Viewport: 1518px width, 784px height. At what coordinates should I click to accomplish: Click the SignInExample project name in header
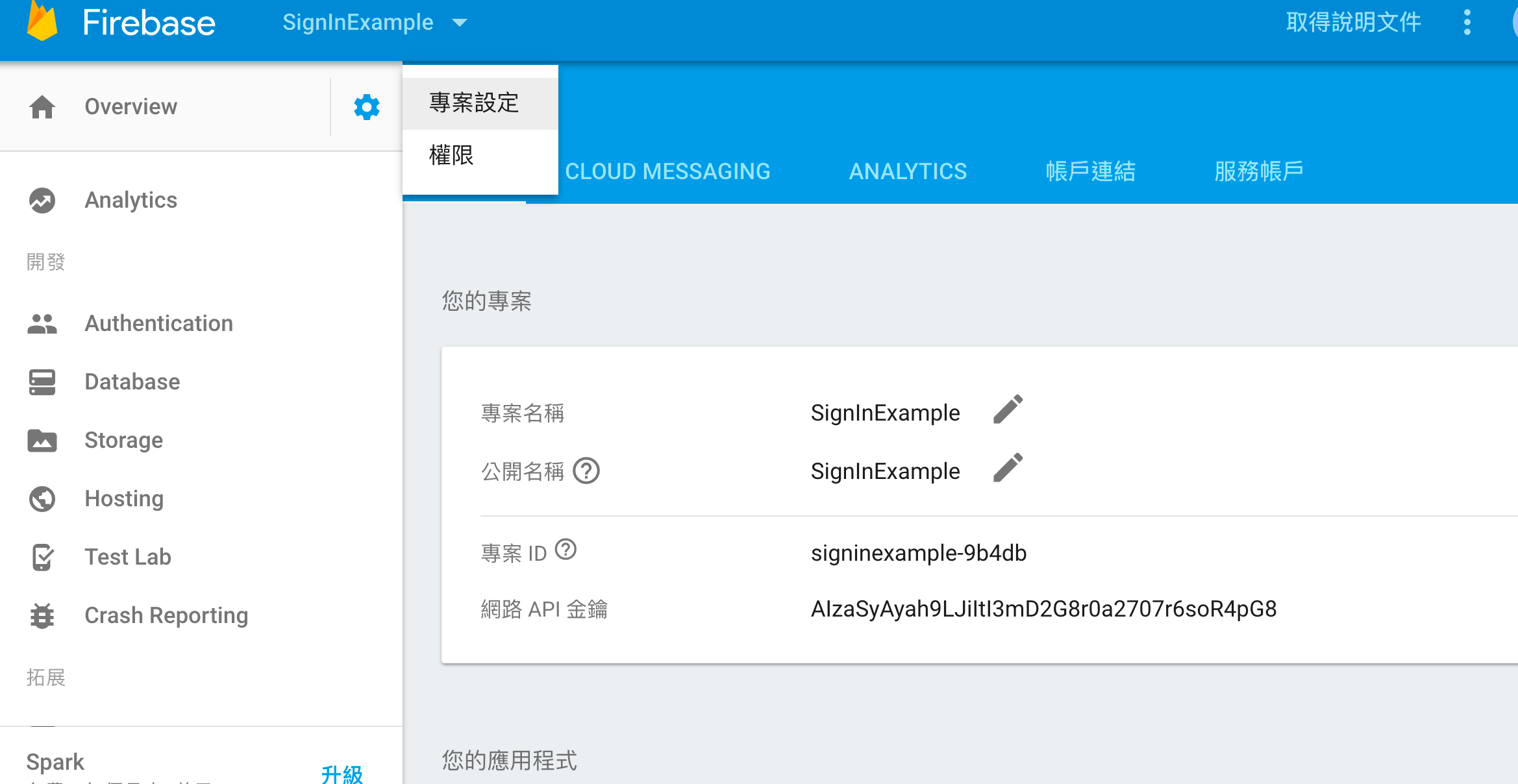(358, 23)
